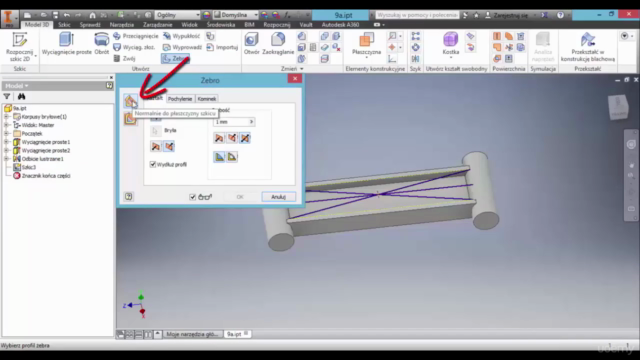Select the Wypukłość emboss tool
Image resolution: width=640 pixels, height=360 pixels.
point(182,36)
